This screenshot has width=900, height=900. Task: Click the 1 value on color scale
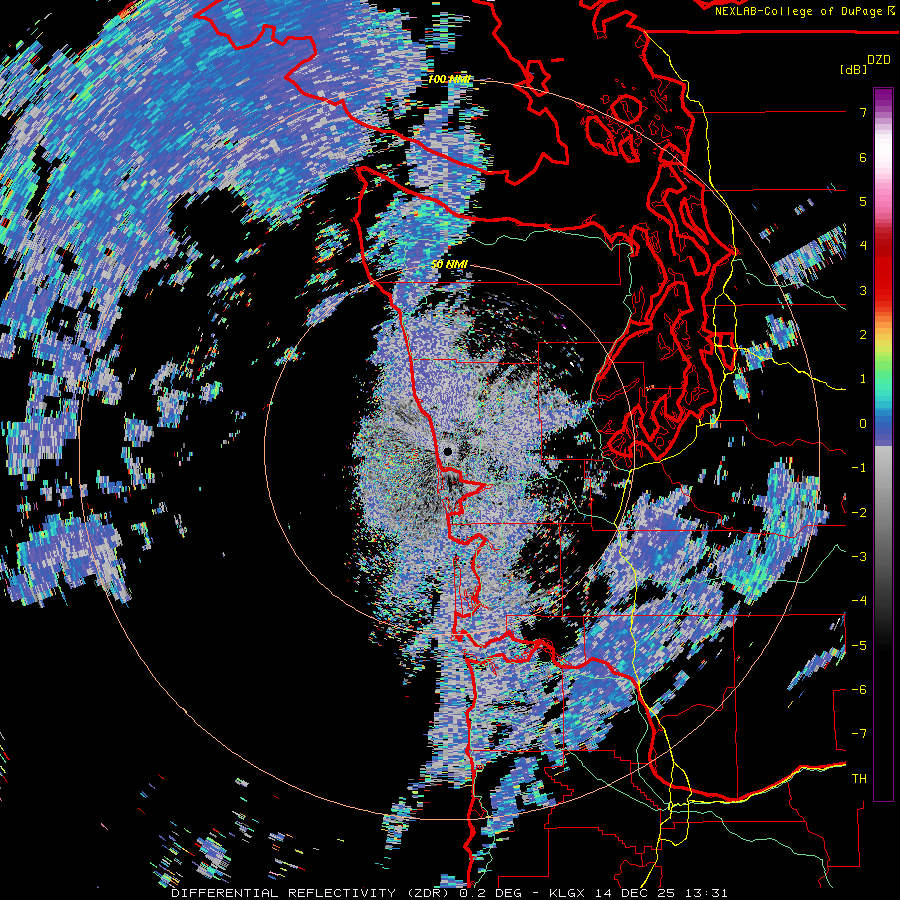(x=863, y=379)
